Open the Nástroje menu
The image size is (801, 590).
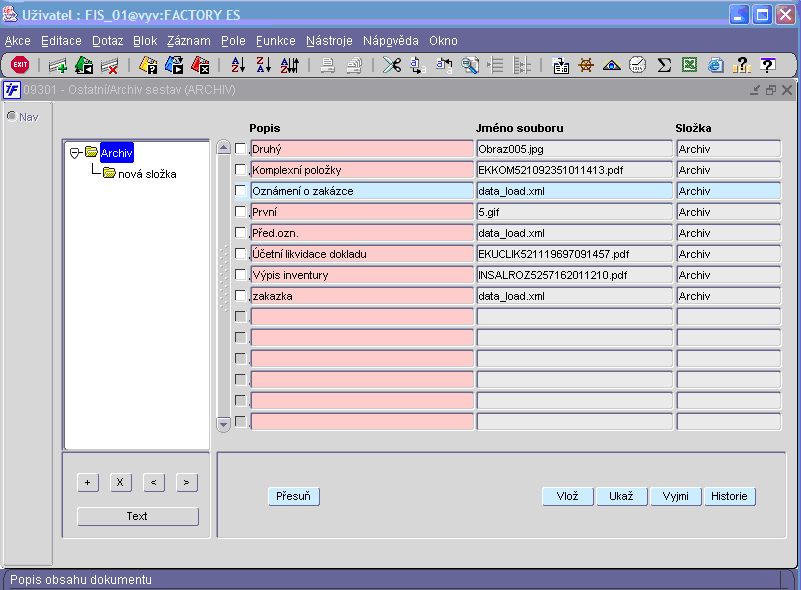tap(329, 41)
